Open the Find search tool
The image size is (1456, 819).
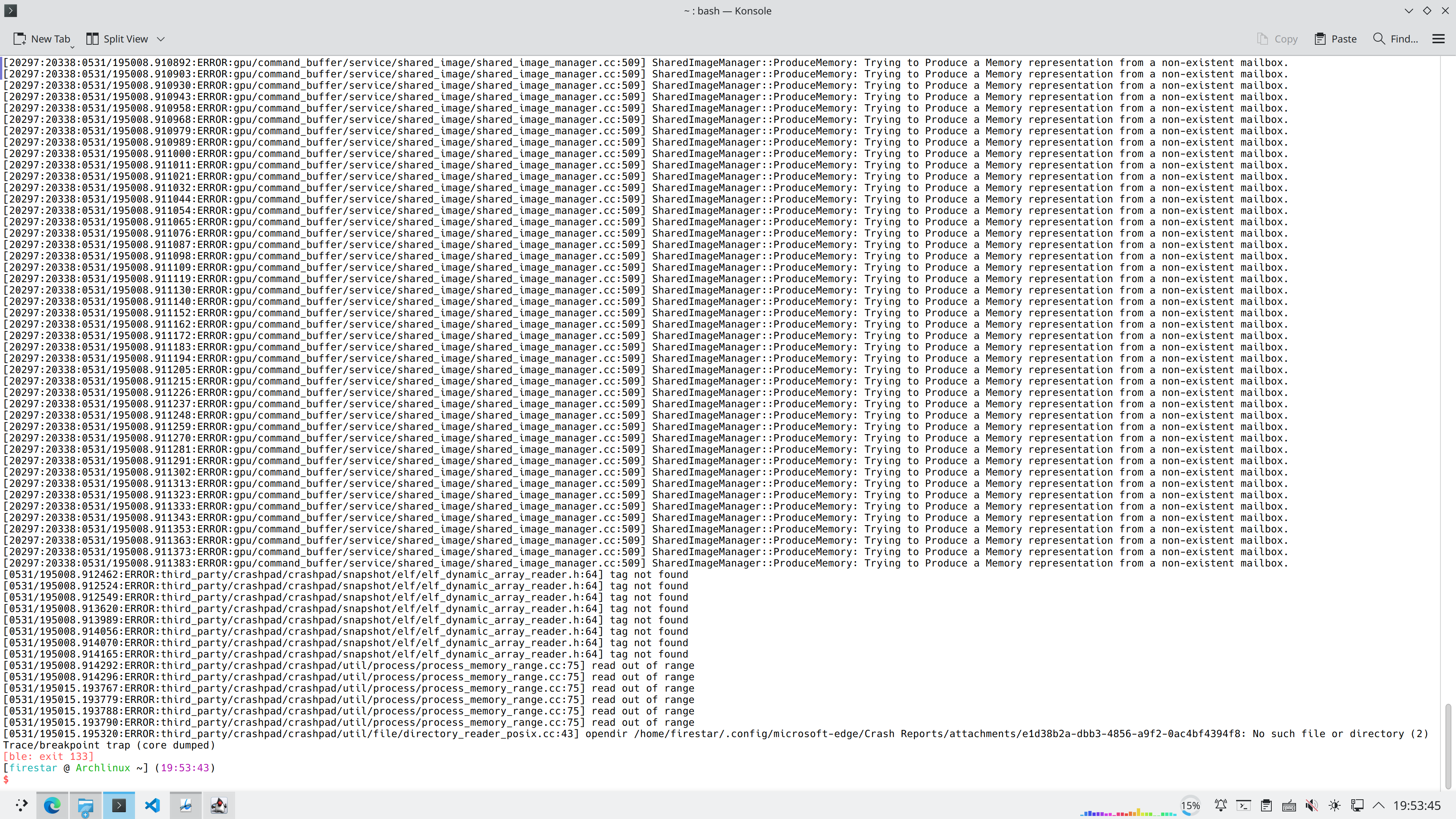click(x=1395, y=39)
